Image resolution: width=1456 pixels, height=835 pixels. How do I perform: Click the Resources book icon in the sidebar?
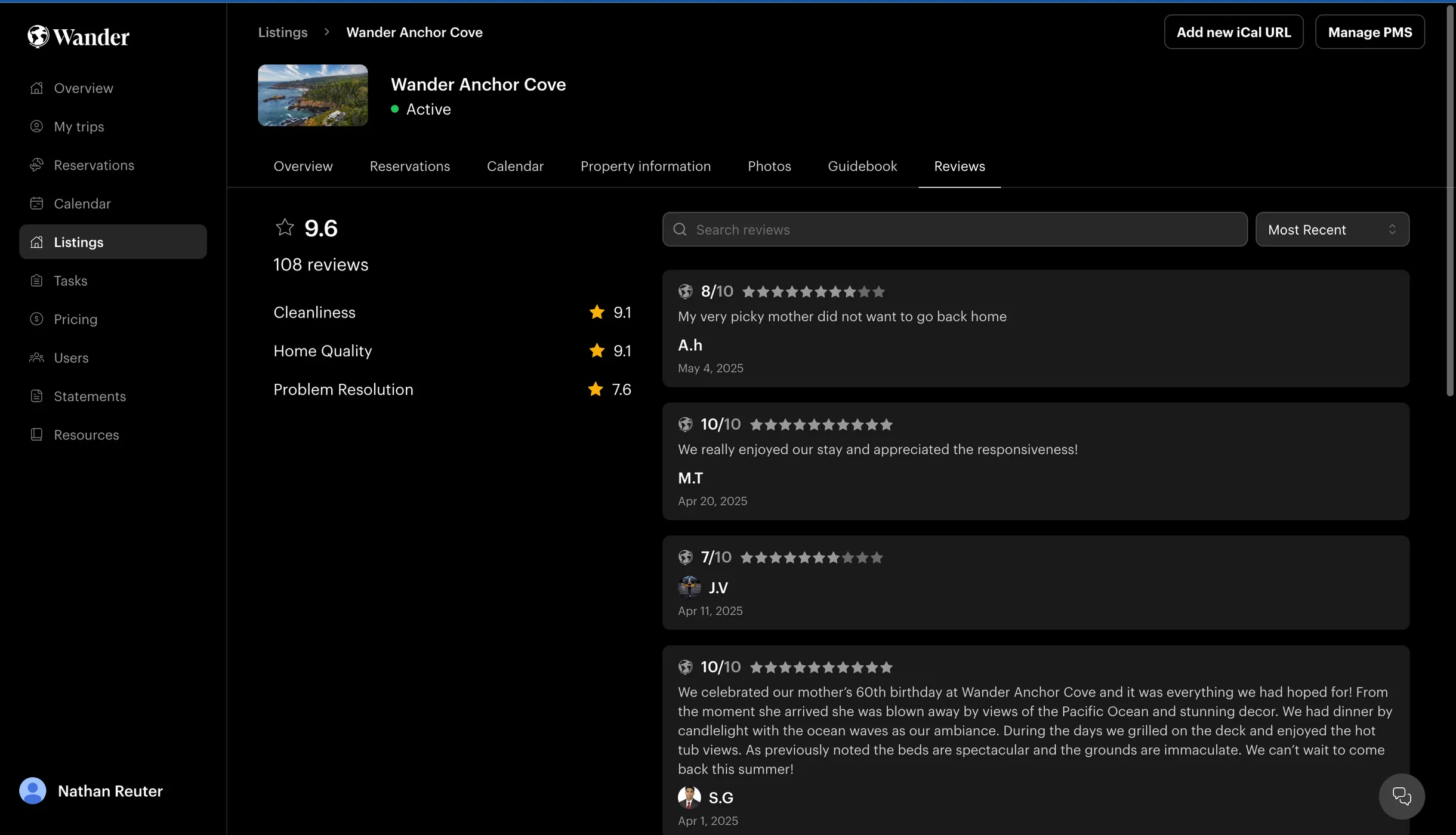[x=36, y=435]
